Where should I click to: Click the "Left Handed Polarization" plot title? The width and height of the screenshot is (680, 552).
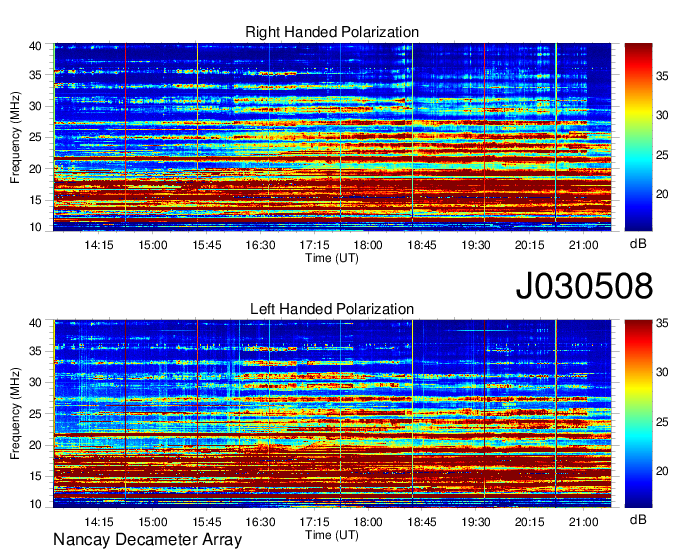point(332,309)
